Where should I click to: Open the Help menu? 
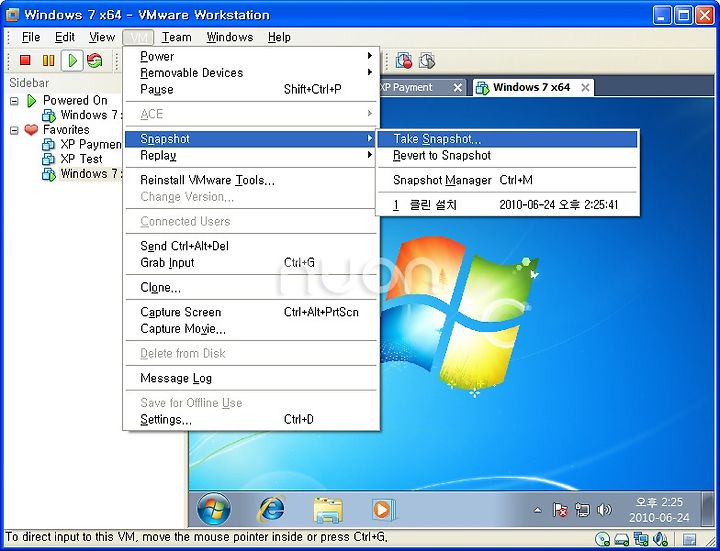click(x=279, y=37)
